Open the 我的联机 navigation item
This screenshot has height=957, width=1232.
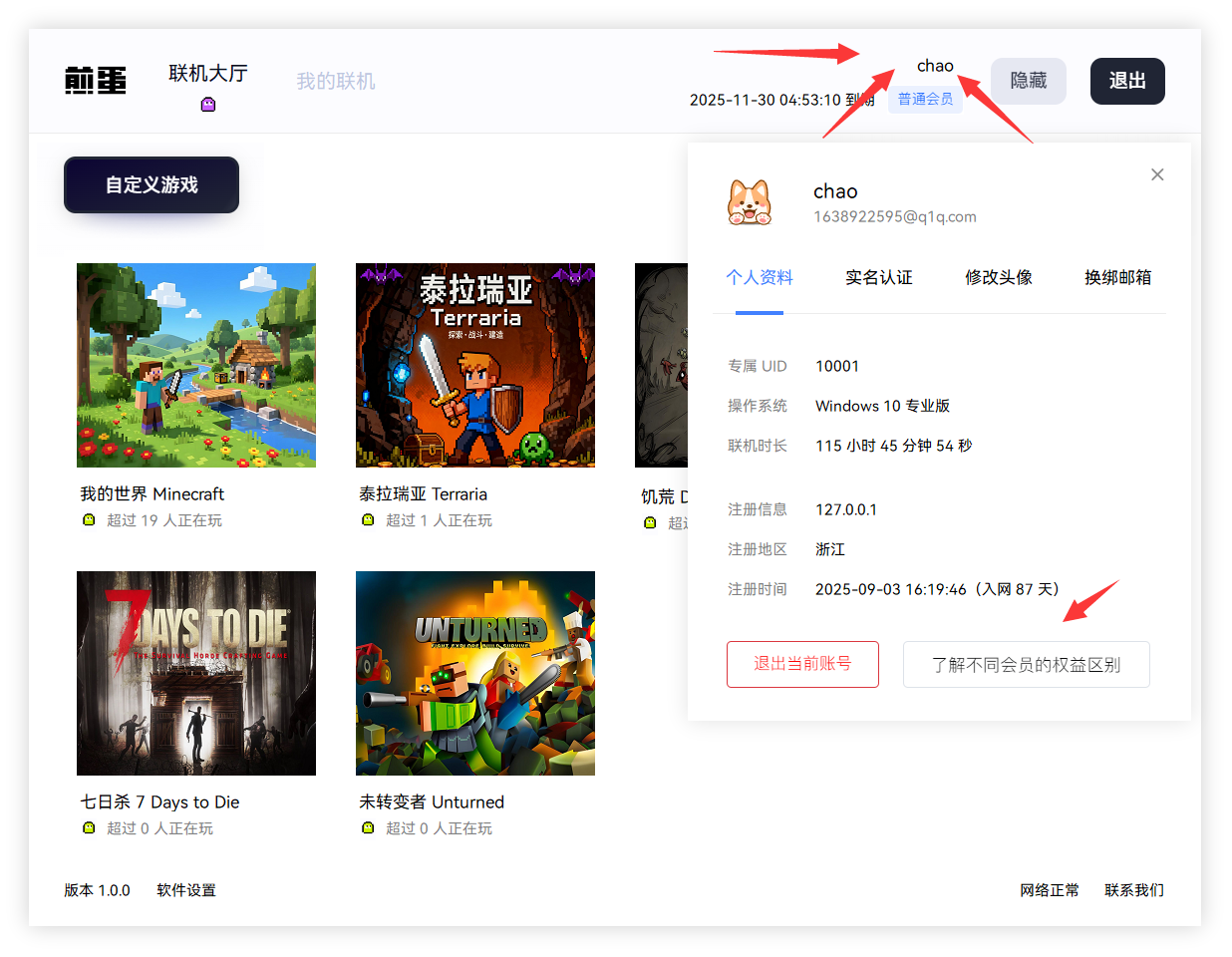pos(335,82)
